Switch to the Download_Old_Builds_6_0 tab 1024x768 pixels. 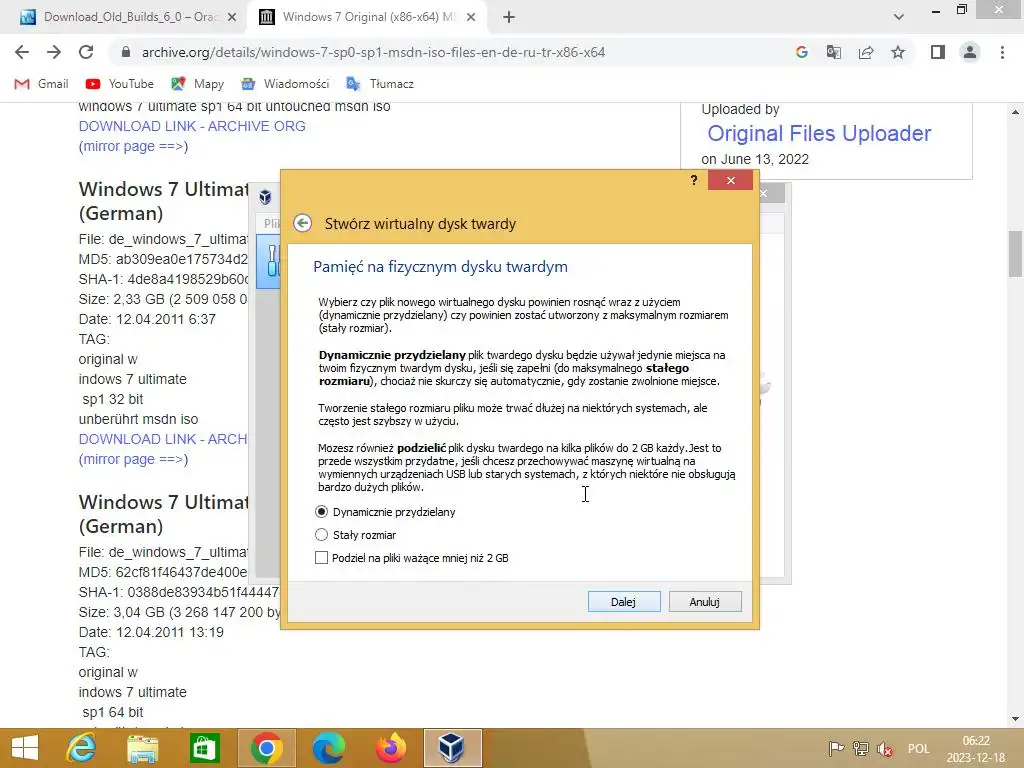[122, 17]
